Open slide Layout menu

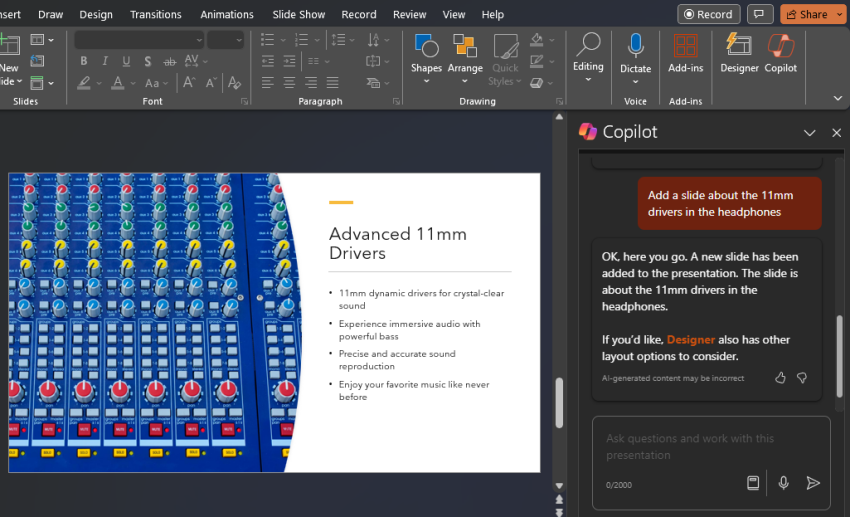pos(42,40)
